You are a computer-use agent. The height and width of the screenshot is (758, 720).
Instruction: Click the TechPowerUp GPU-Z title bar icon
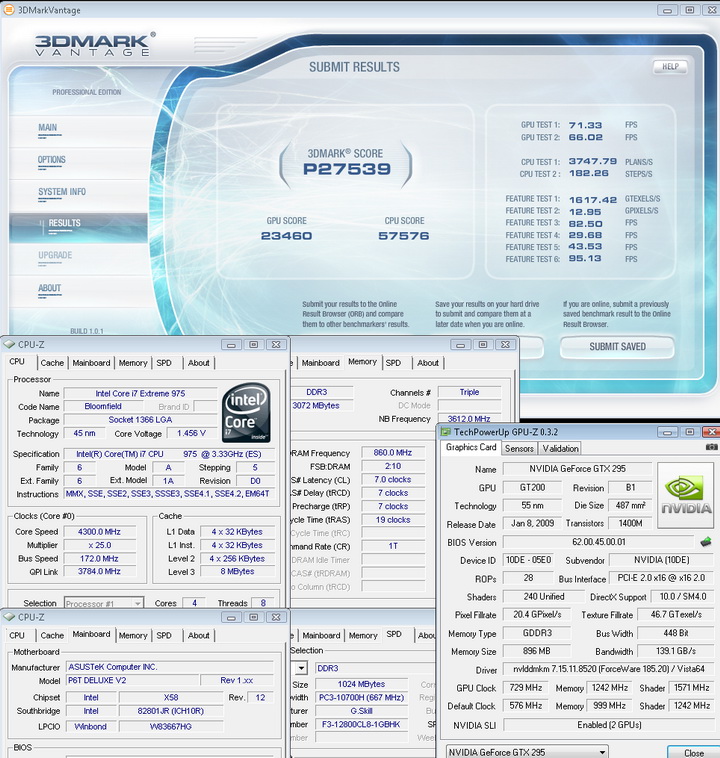point(445,432)
